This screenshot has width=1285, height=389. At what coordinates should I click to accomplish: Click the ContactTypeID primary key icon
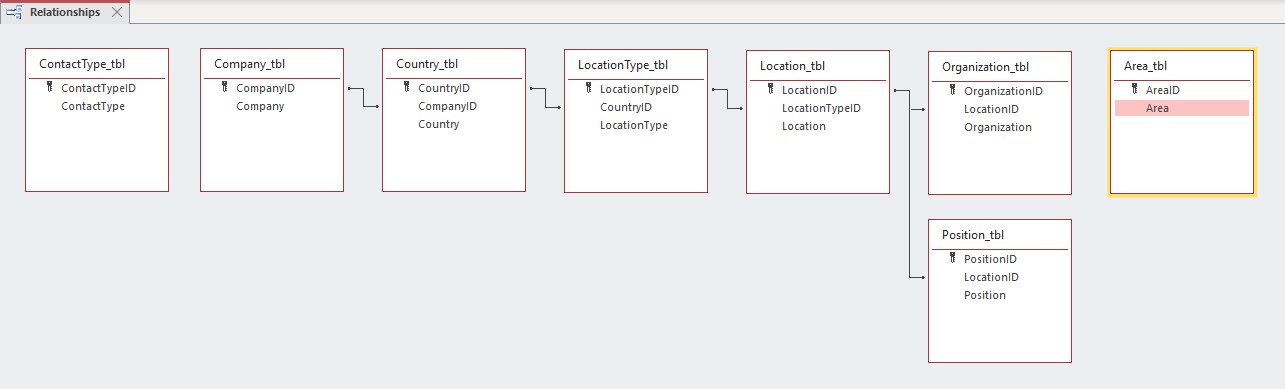(49, 88)
